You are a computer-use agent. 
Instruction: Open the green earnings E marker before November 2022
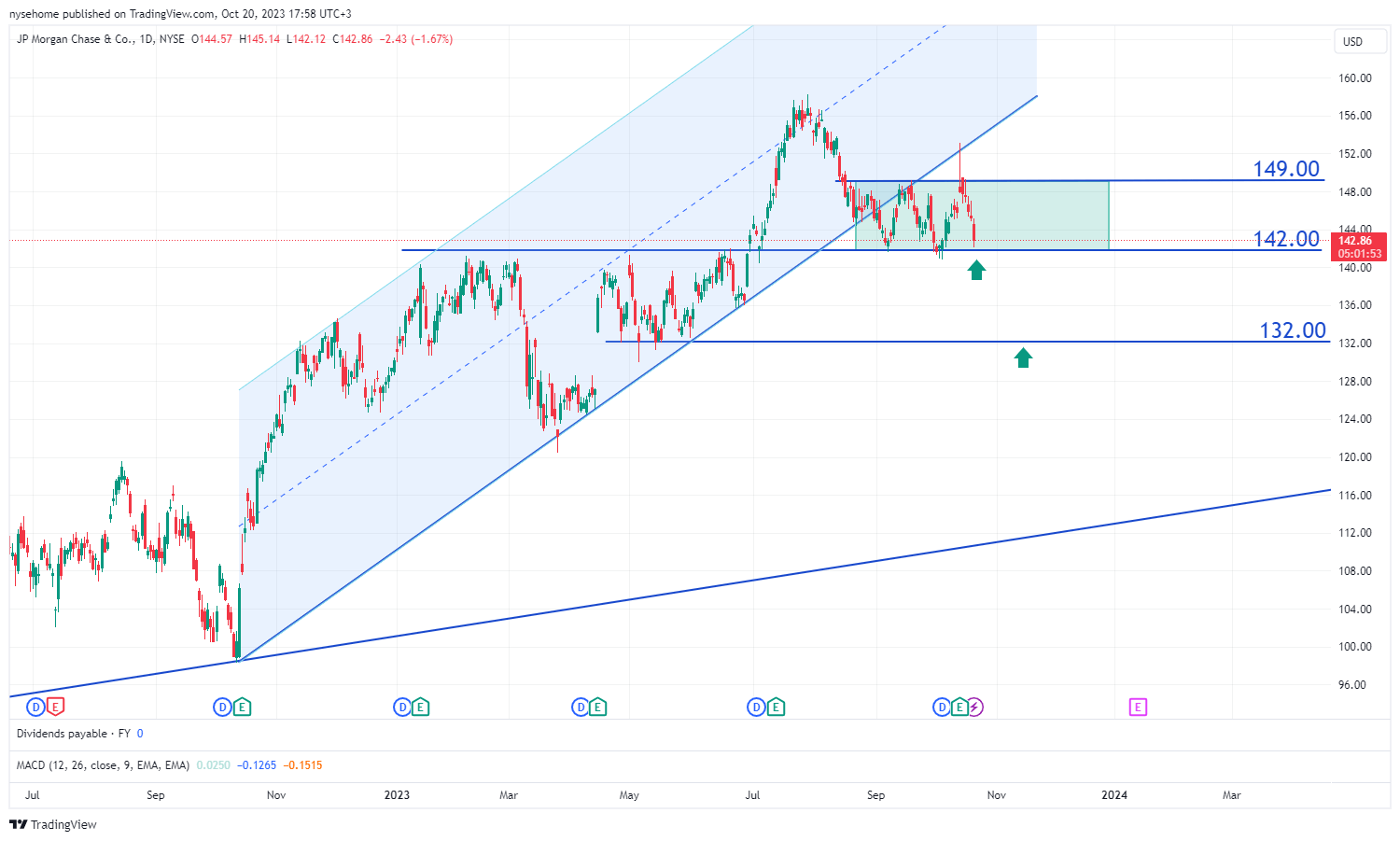[x=242, y=708]
